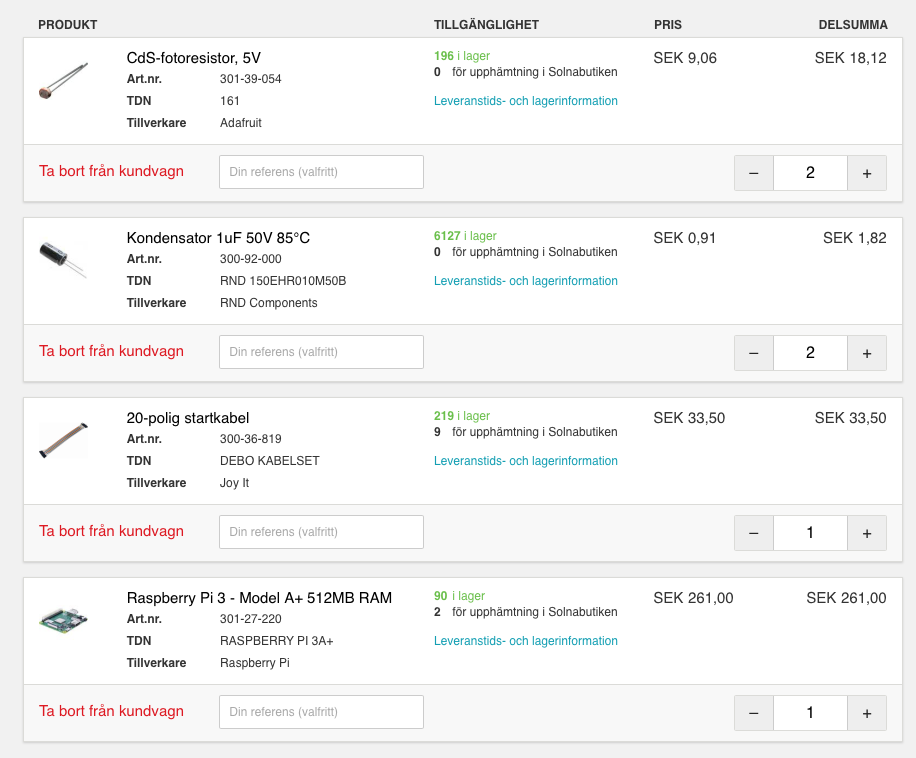
Task: Decrease 20-polig startkabel quantity by one
Action: (x=753, y=533)
